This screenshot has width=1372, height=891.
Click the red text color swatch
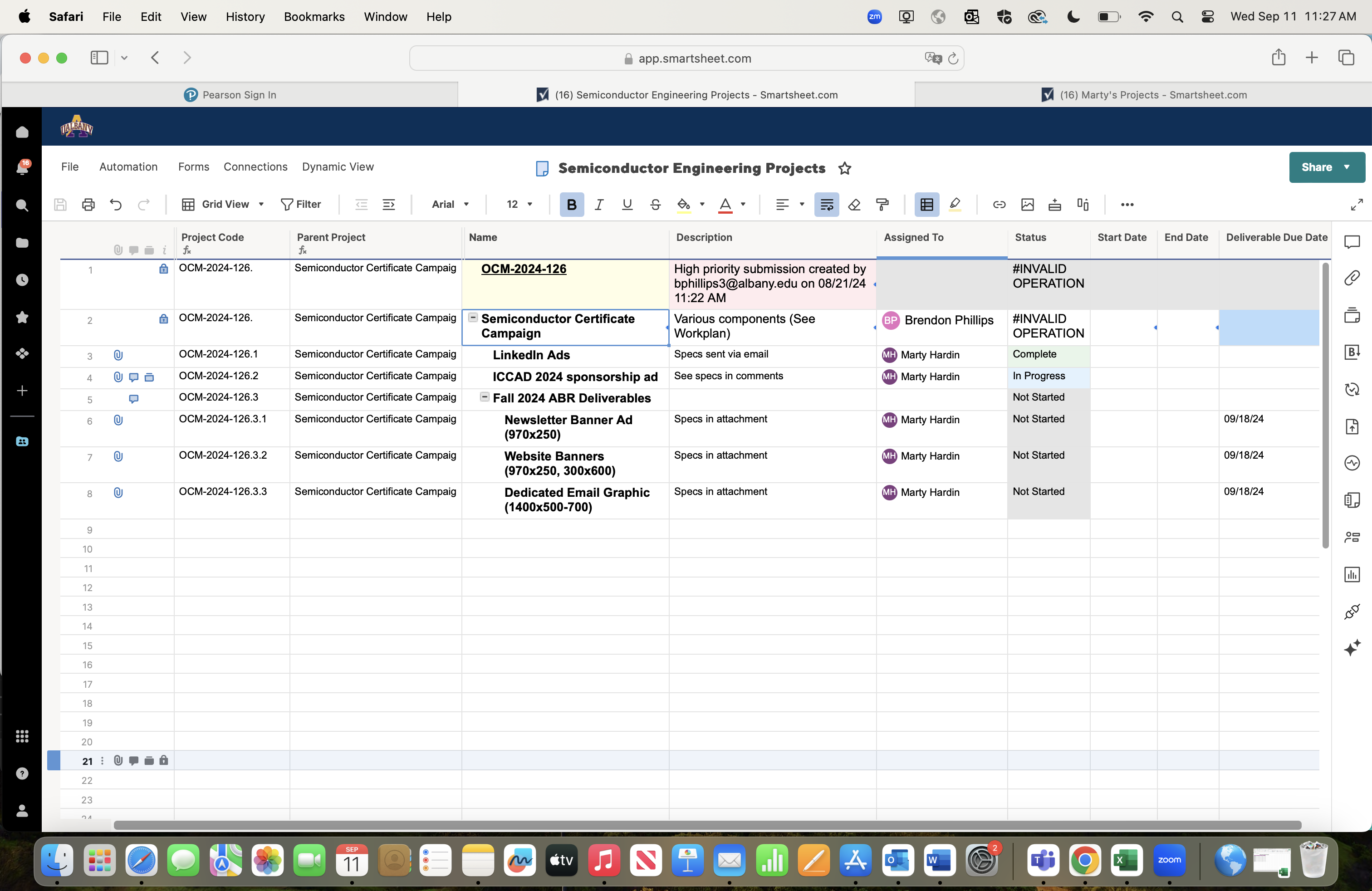(x=725, y=205)
